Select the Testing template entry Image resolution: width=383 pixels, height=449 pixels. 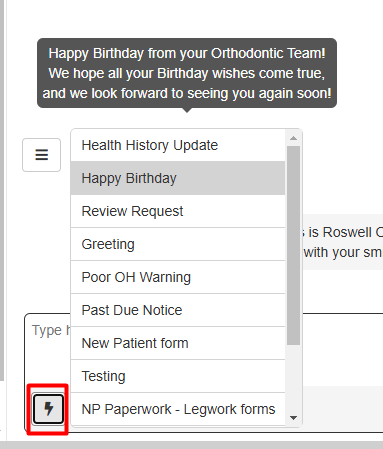coord(178,376)
